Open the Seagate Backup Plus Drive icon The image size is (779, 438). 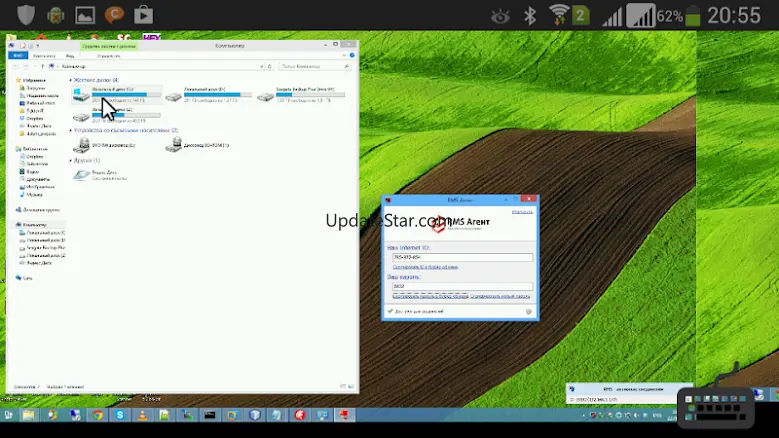(x=267, y=96)
